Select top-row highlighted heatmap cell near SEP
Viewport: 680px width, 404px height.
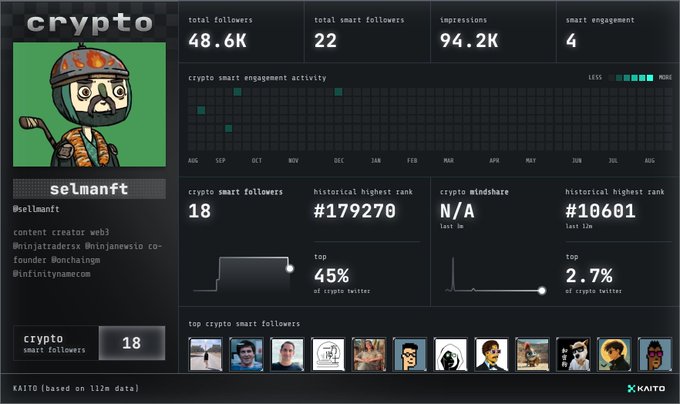[x=237, y=92]
